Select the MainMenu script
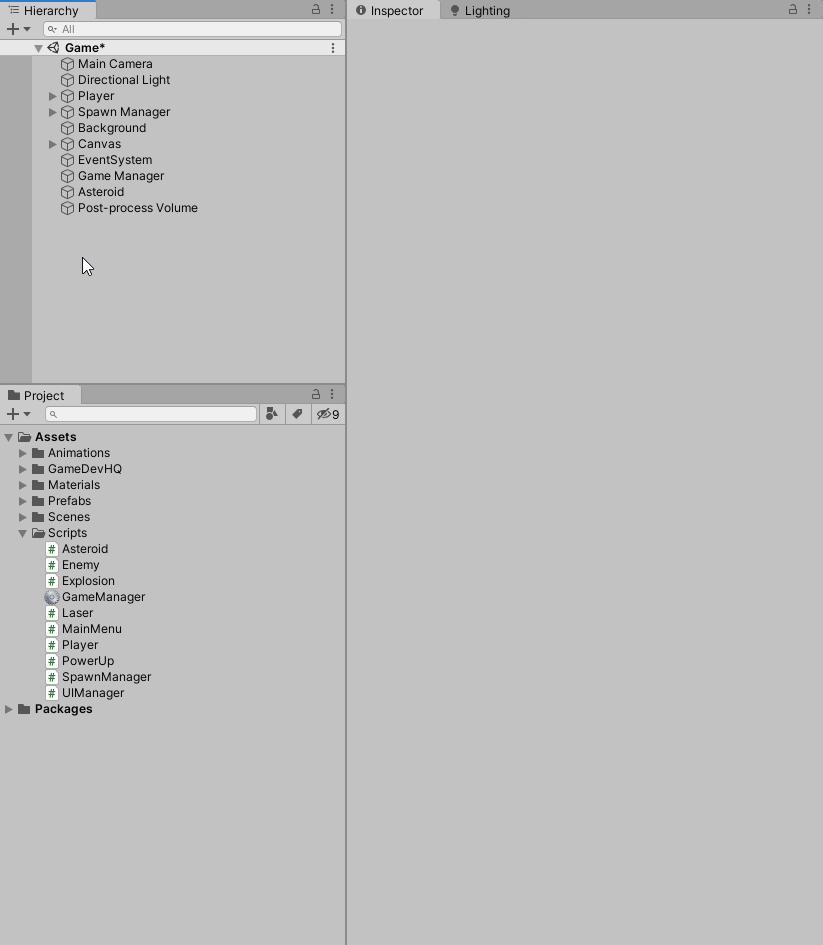The height and width of the screenshot is (945, 823). click(92, 629)
